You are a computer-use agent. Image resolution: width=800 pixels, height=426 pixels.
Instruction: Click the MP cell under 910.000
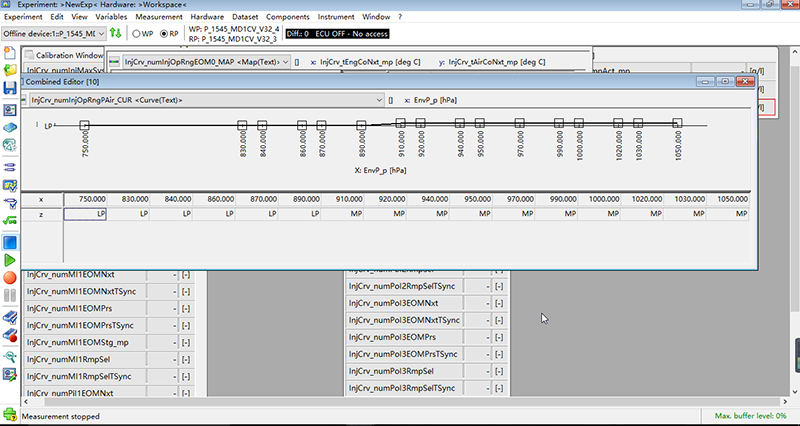pyautogui.click(x=342, y=214)
